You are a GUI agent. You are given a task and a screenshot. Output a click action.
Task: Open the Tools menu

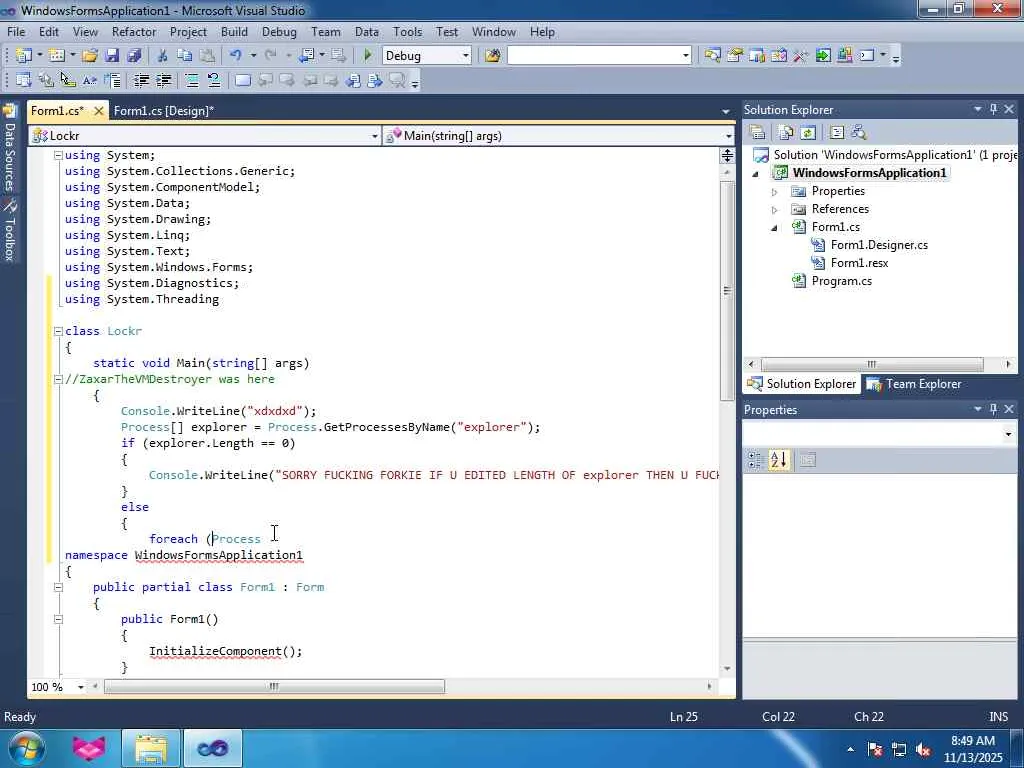pos(408,31)
